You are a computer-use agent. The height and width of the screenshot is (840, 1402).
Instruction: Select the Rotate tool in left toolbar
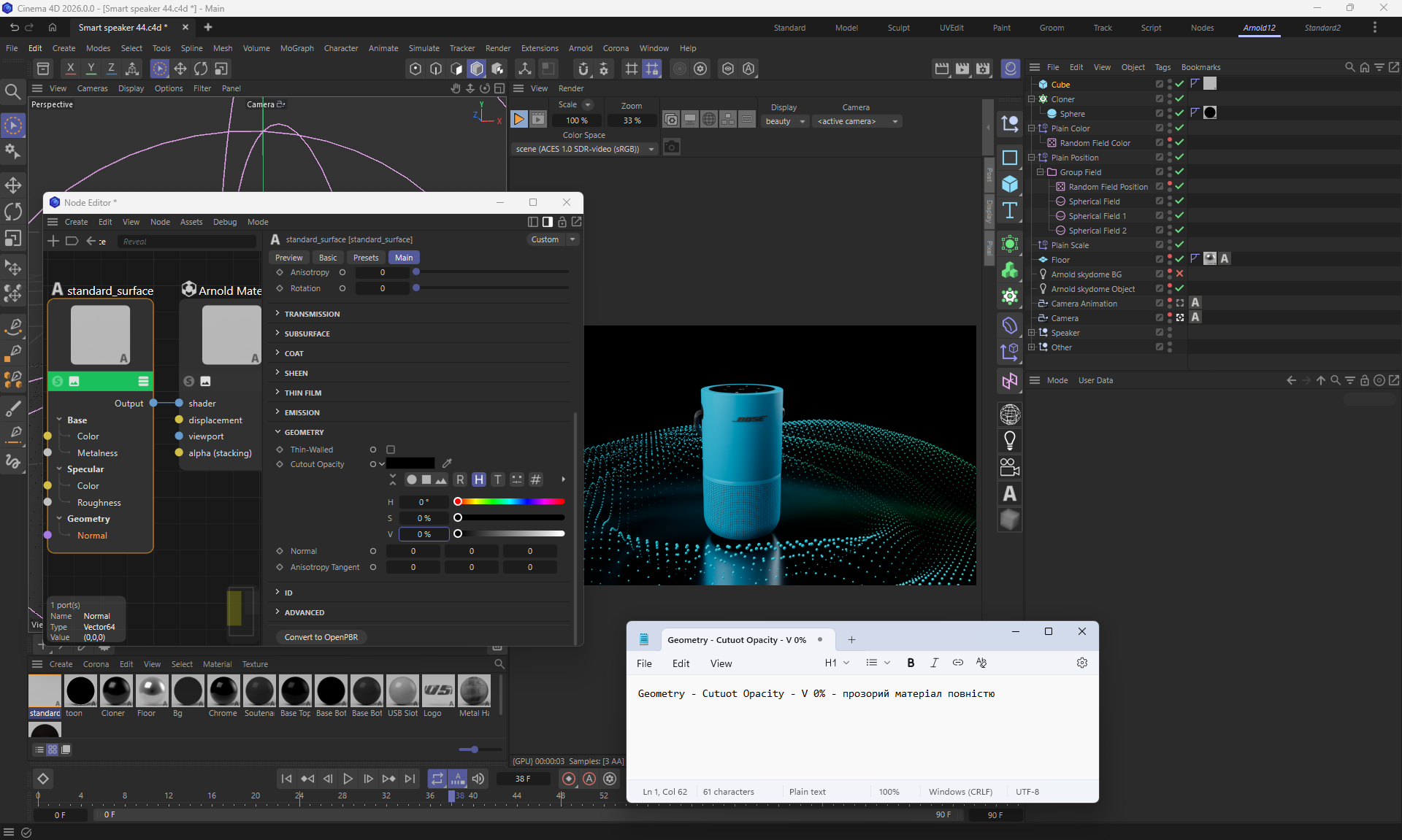[13, 212]
